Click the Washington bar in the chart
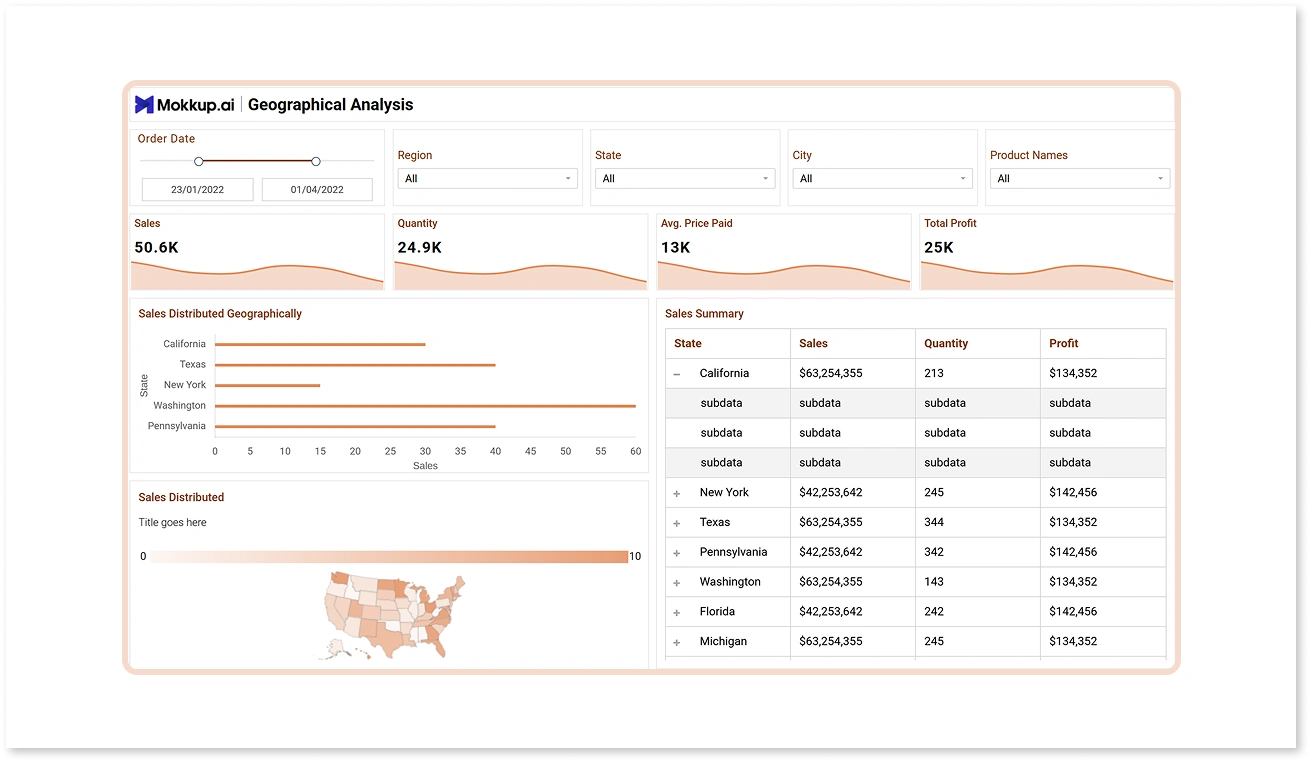Viewport: 1310px width, 762px height. (x=425, y=406)
